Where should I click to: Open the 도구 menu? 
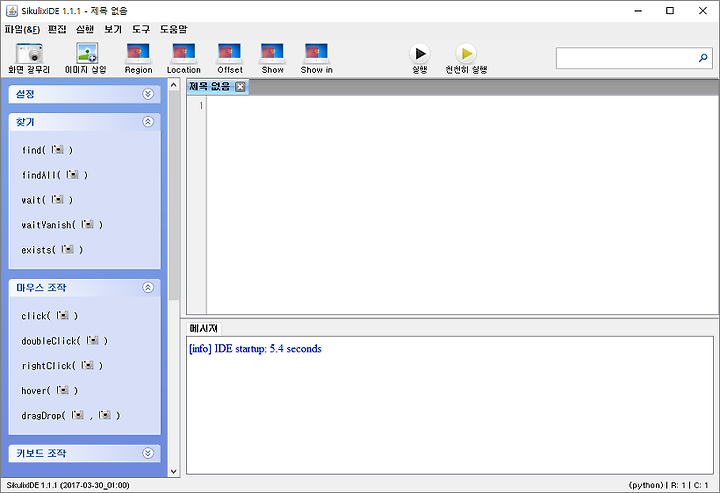pyautogui.click(x=141, y=29)
